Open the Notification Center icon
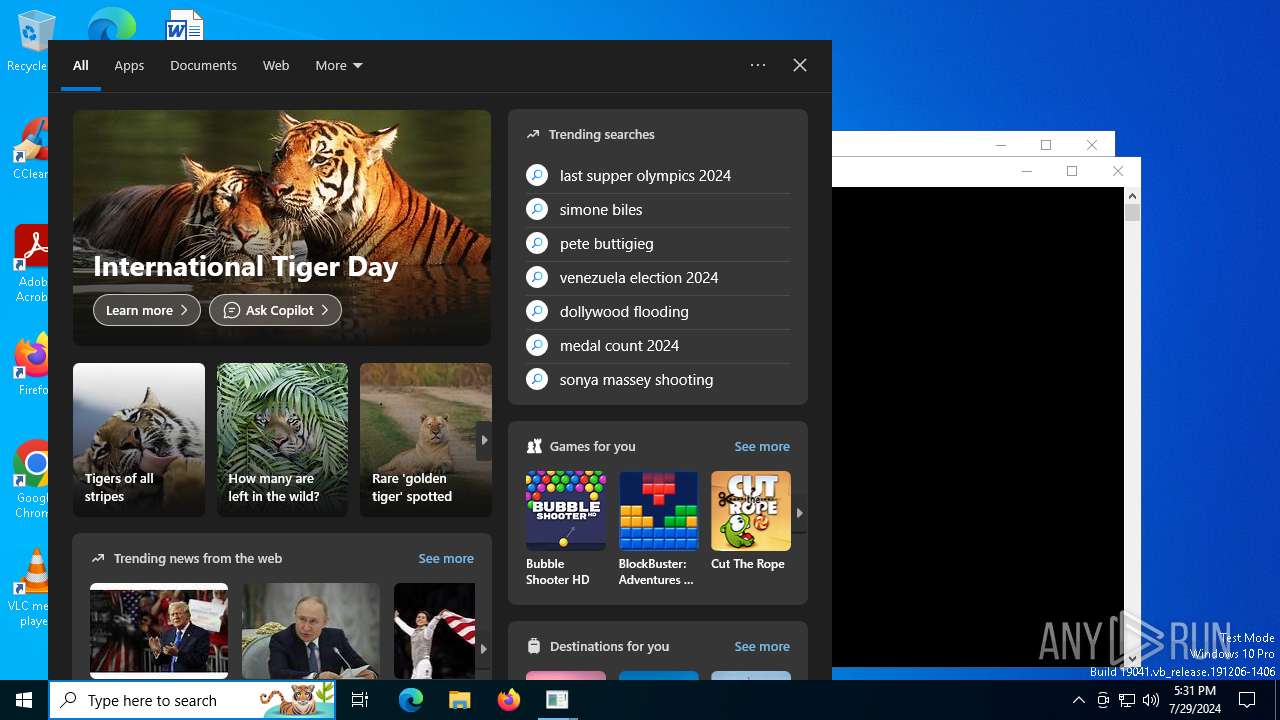Viewport: 1280px width, 720px height. click(x=1247, y=700)
